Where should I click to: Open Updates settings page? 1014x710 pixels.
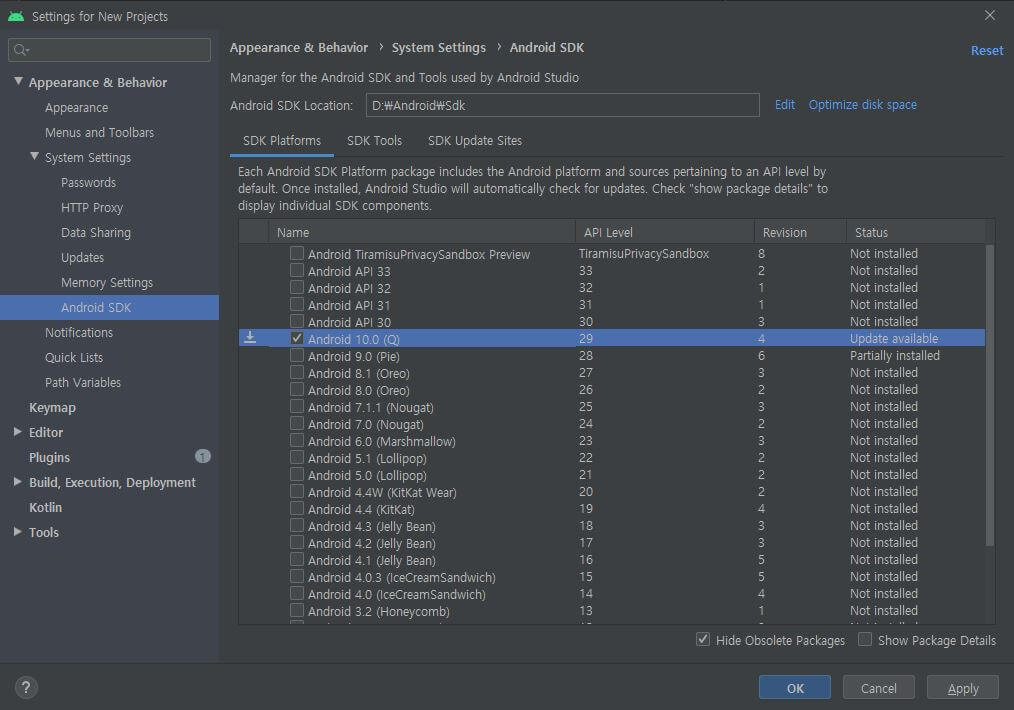(x=82, y=257)
